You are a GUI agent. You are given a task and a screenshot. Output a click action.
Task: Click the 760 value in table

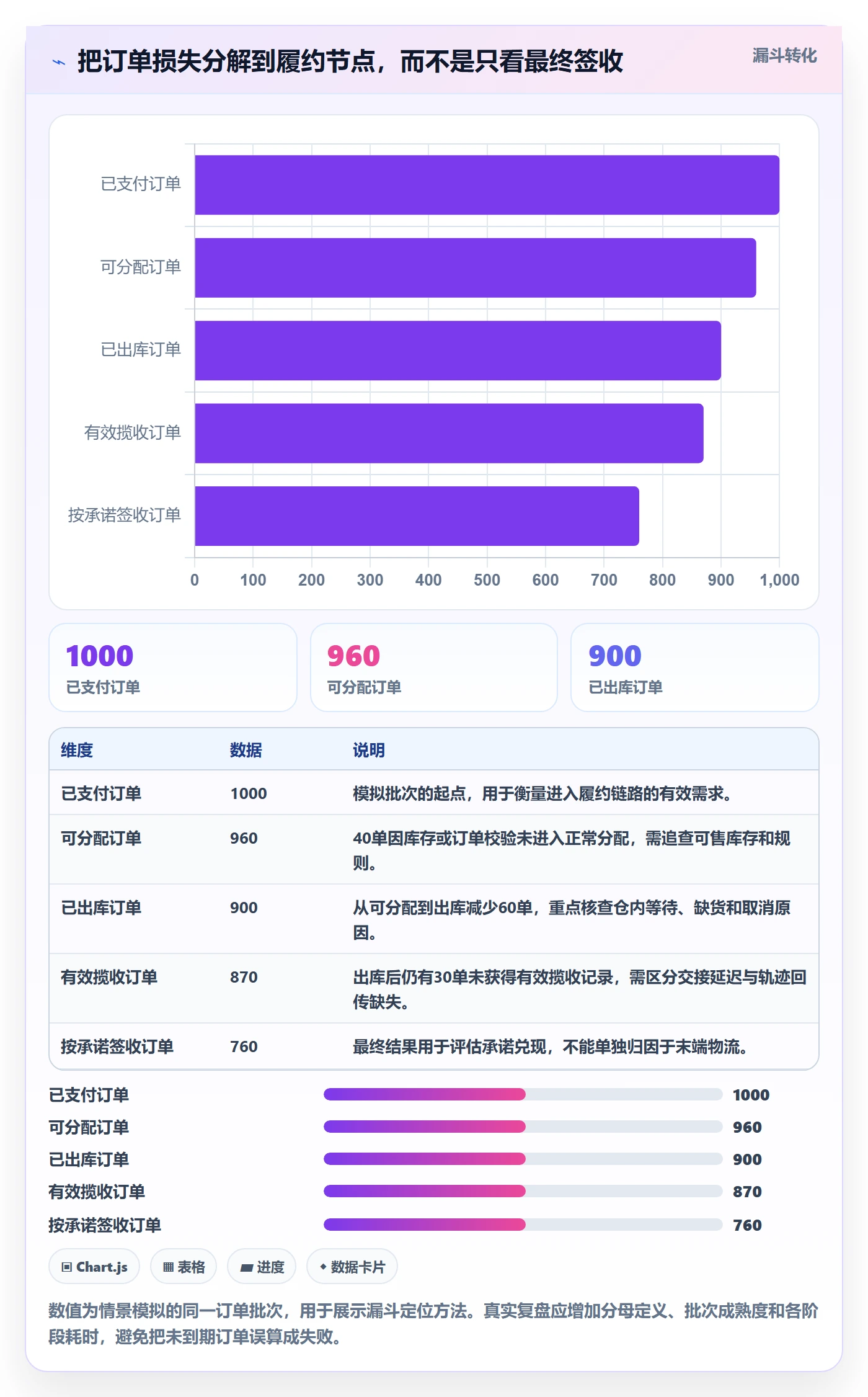click(x=244, y=1047)
